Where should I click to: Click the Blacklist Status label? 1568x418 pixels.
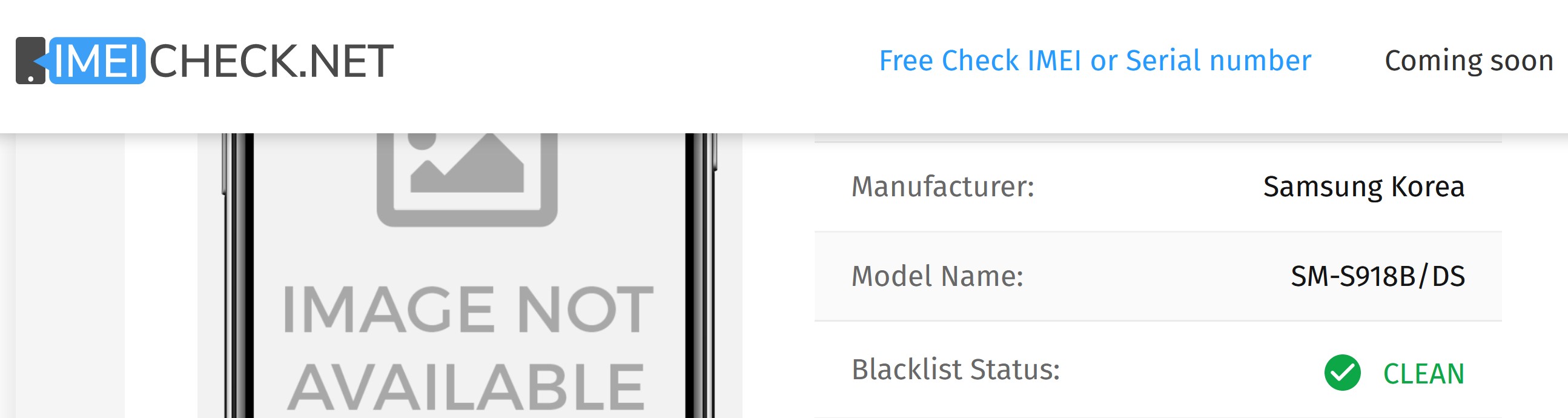click(x=956, y=370)
